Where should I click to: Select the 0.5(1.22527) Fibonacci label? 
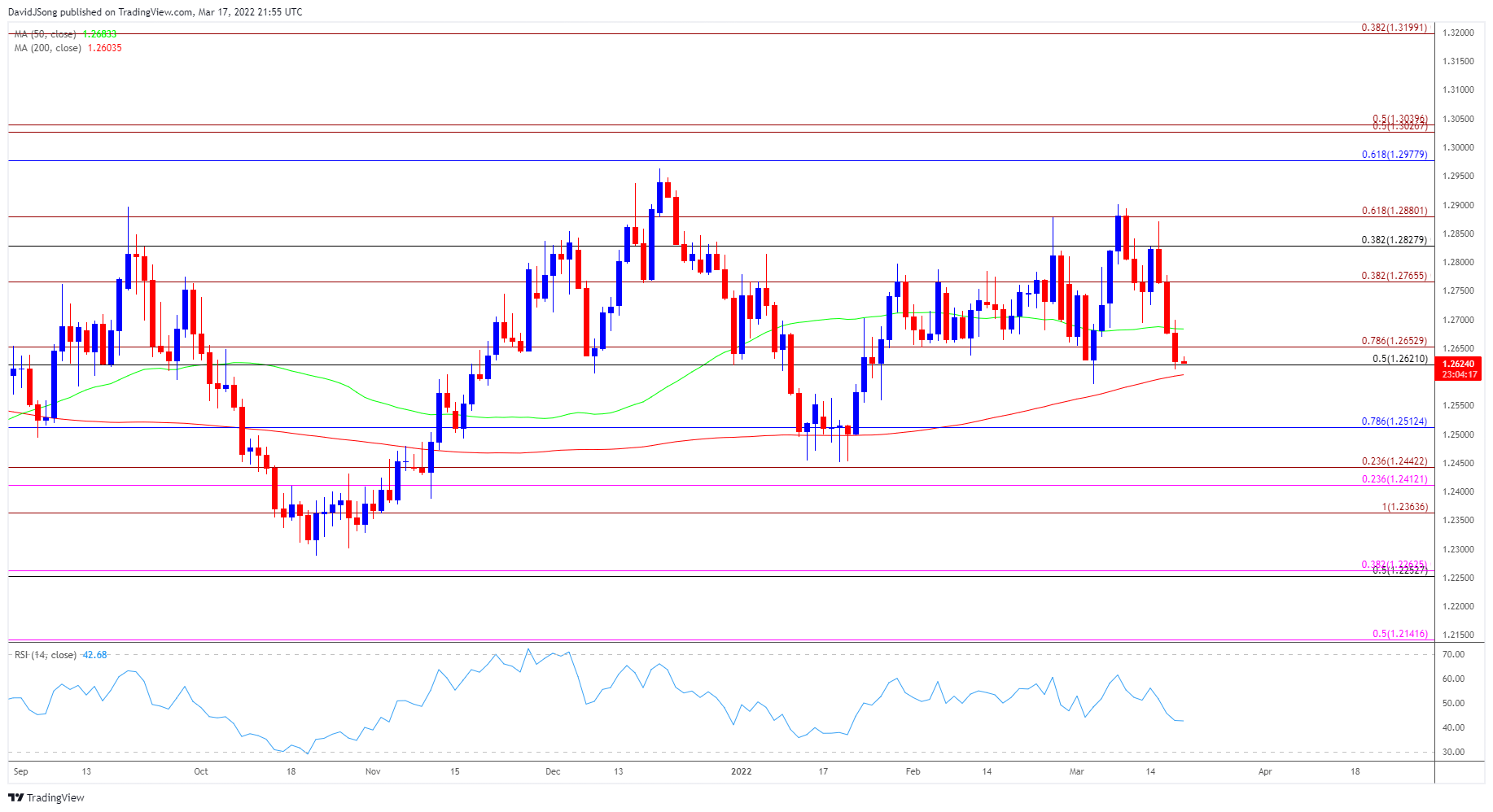pyautogui.click(x=1400, y=570)
